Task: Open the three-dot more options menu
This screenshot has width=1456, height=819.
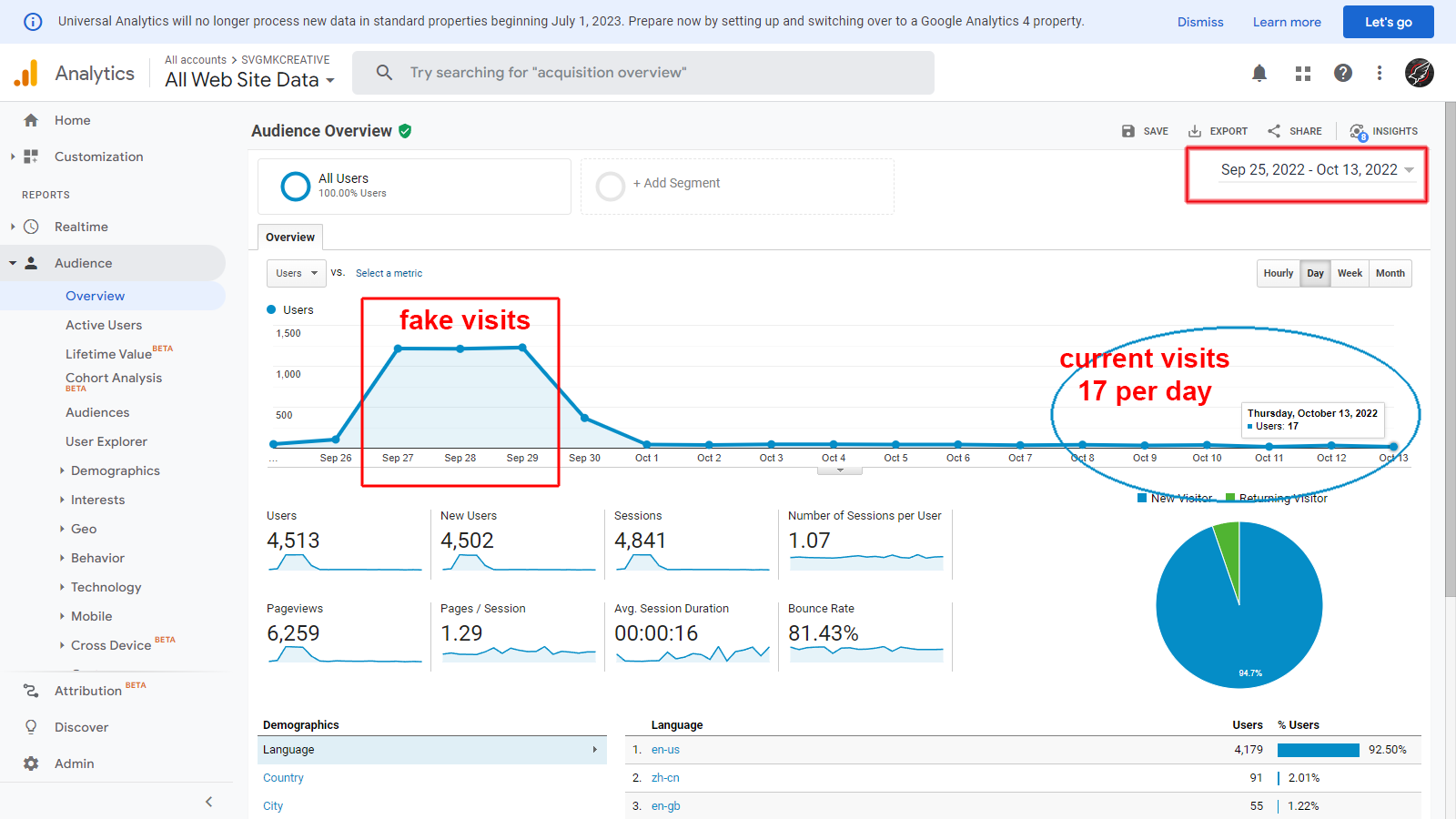Action: tap(1380, 73)
